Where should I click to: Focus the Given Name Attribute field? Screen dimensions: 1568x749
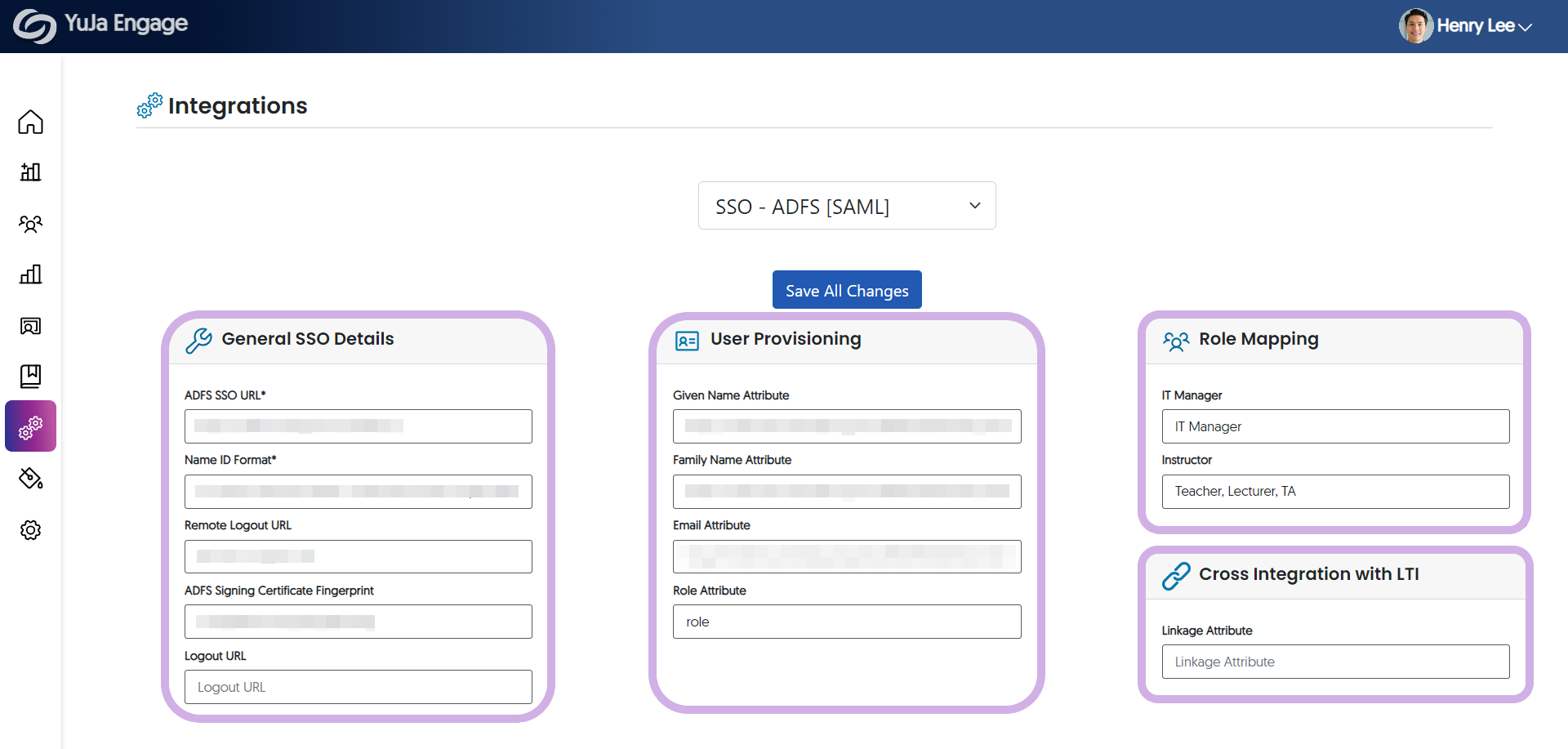[x=847, y=426]
